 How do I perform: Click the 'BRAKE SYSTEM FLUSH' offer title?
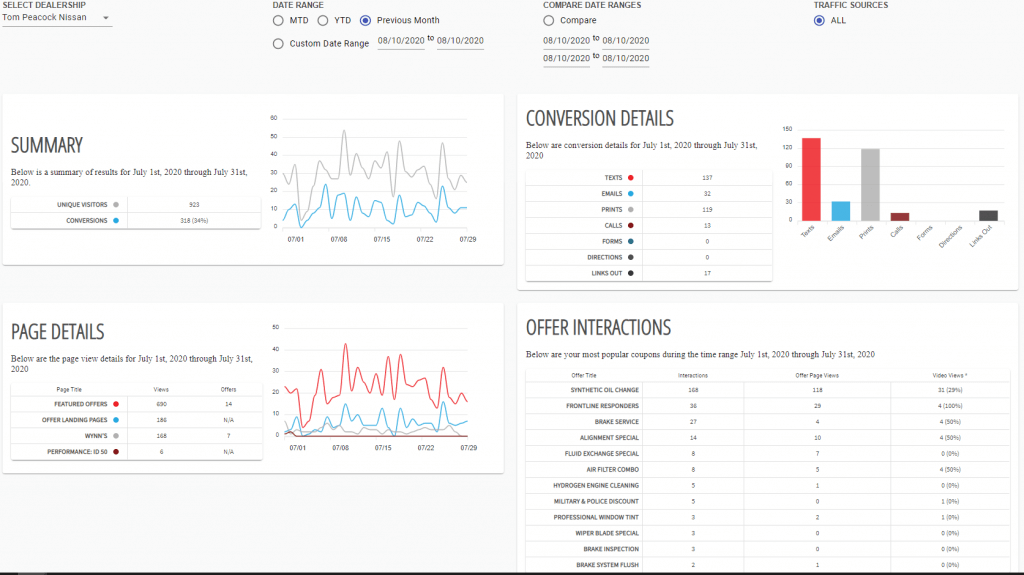[607, 565]
